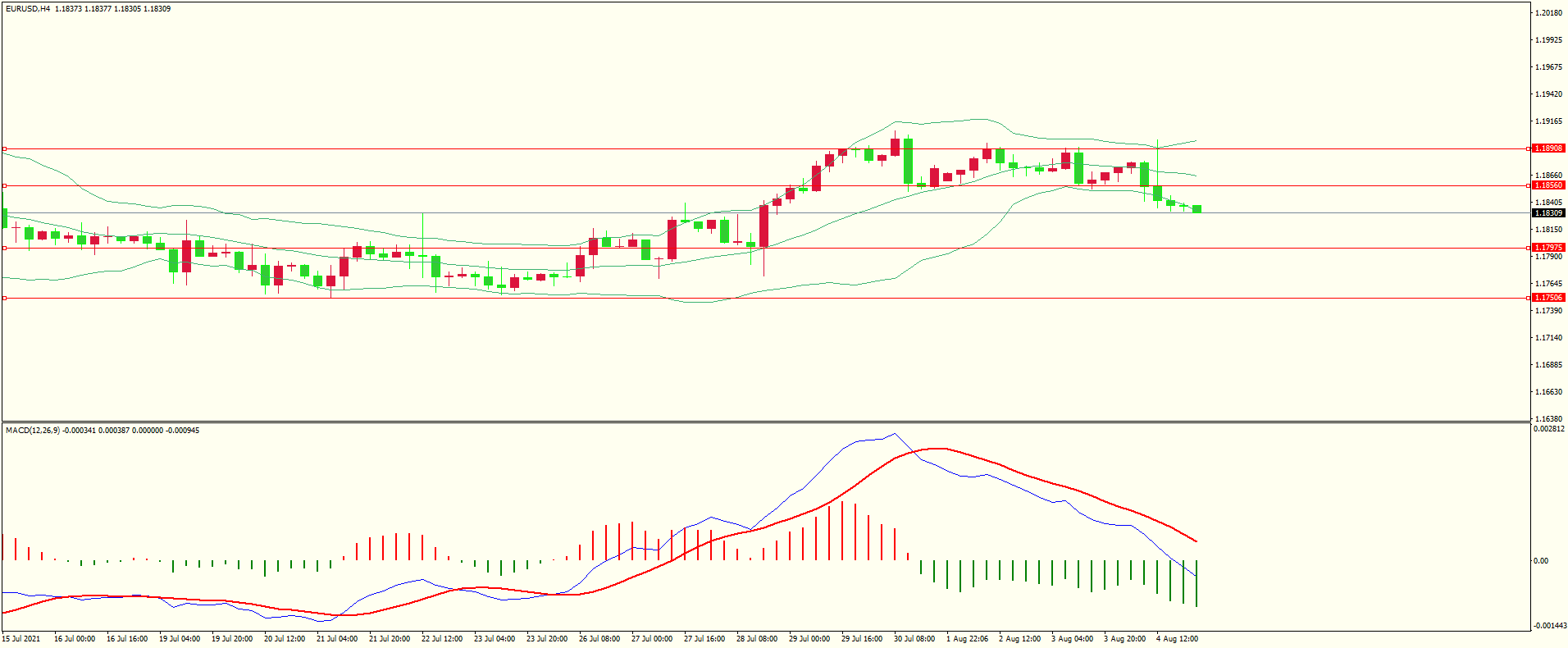Select the red 1.18560 price level label

click(x=1548, y=185)
